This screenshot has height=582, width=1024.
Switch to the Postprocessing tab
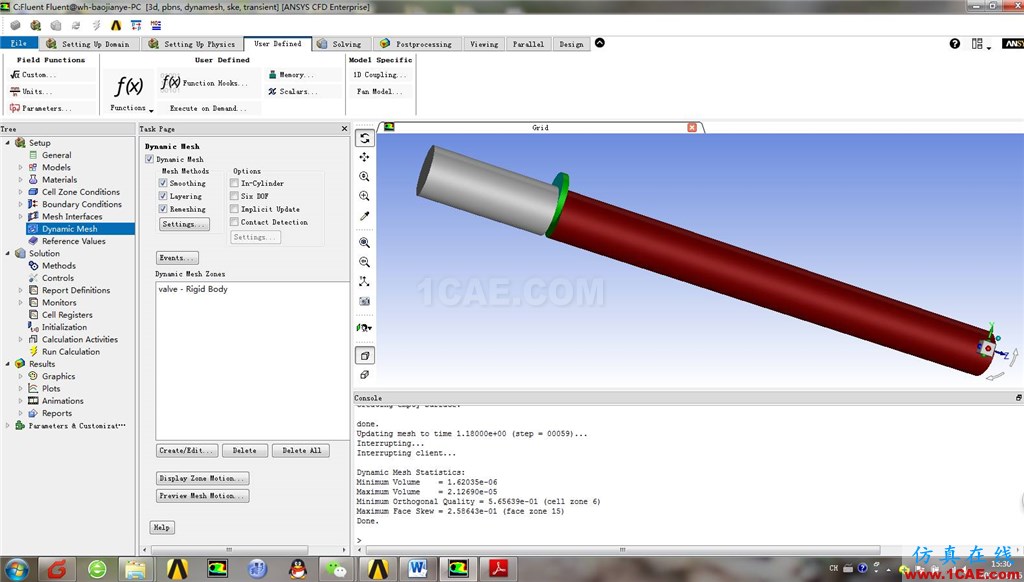[417, 44]
